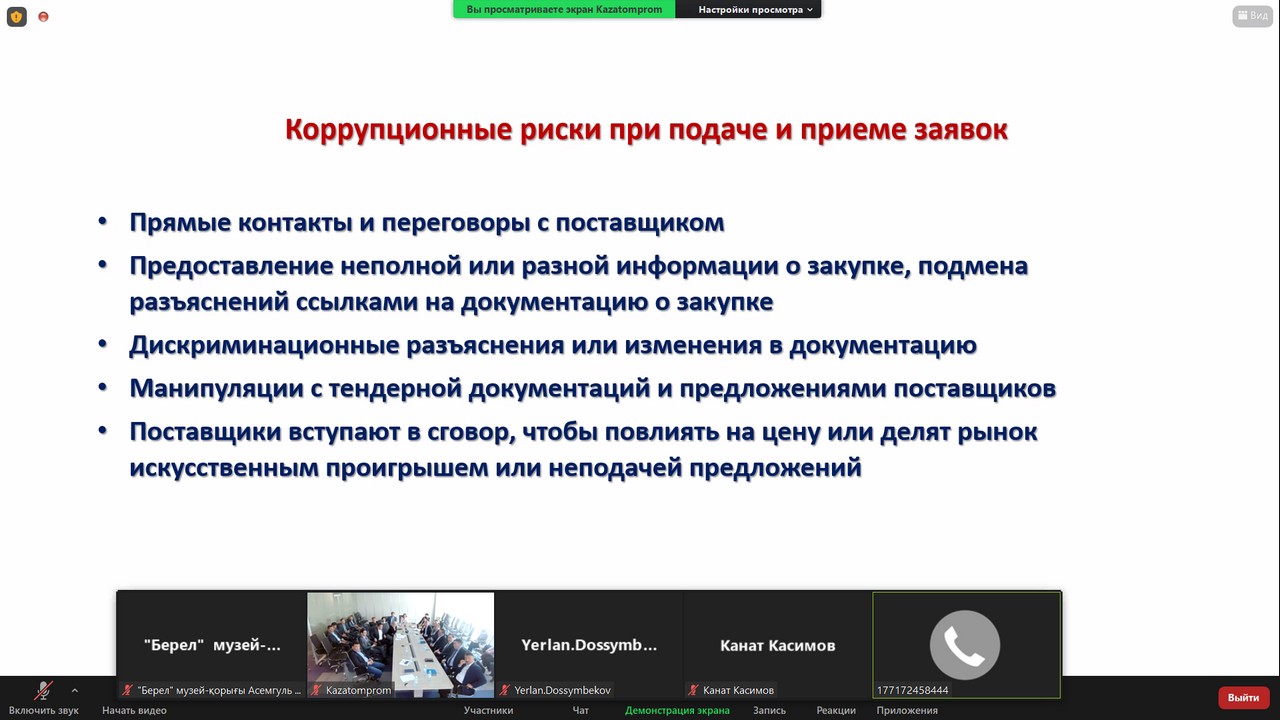Screen dimensions: 1280x720
Task: Open 'Настройки просмотра' view options dropdown
Action: point(755,9)
